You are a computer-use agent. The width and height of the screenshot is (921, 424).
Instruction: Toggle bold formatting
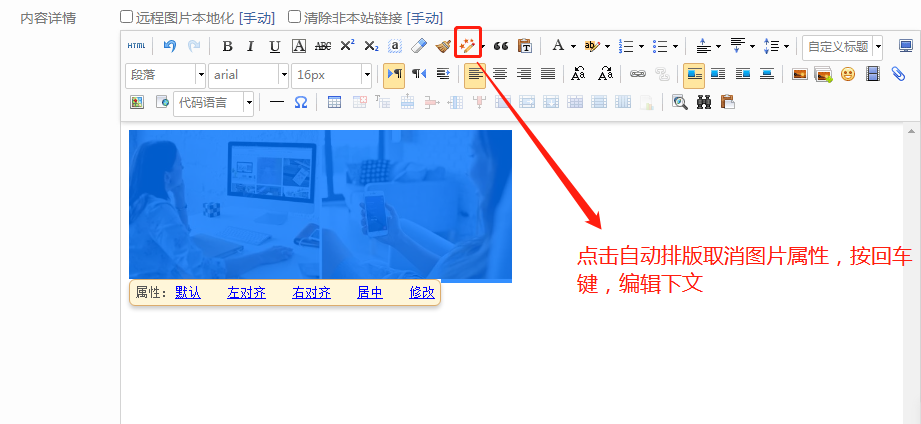227,46
